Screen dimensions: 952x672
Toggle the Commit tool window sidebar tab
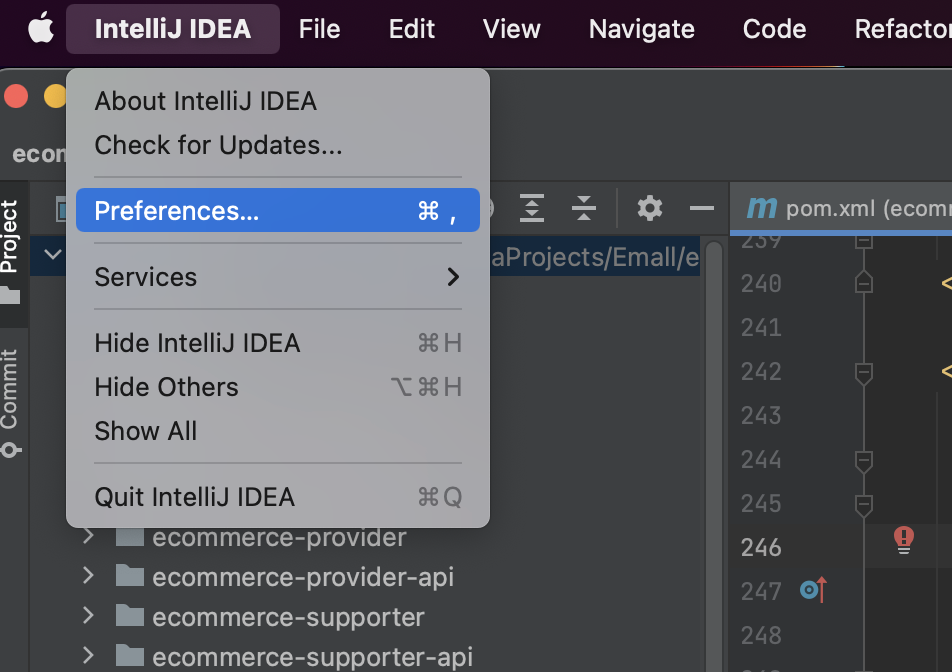pos(11,402)
